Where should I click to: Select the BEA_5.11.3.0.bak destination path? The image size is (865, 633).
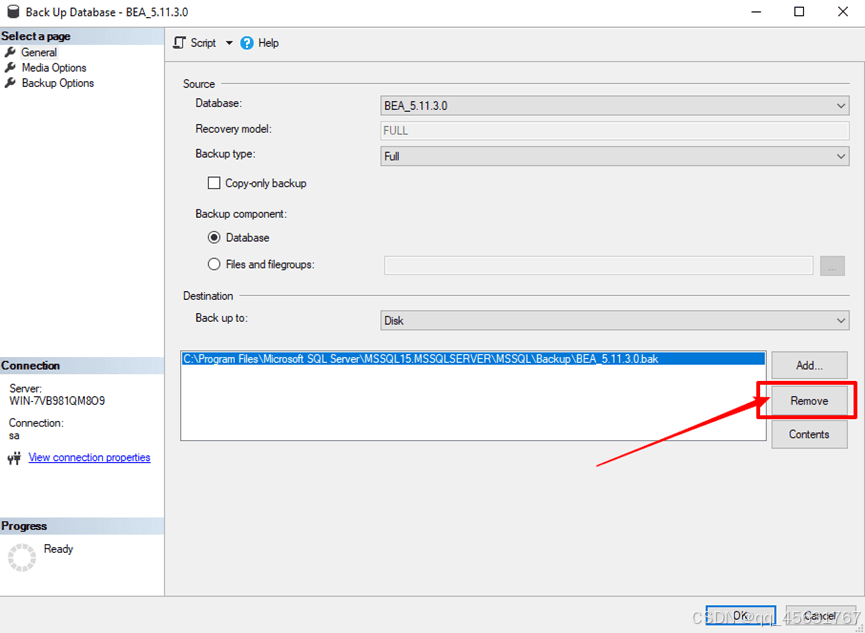473,359
